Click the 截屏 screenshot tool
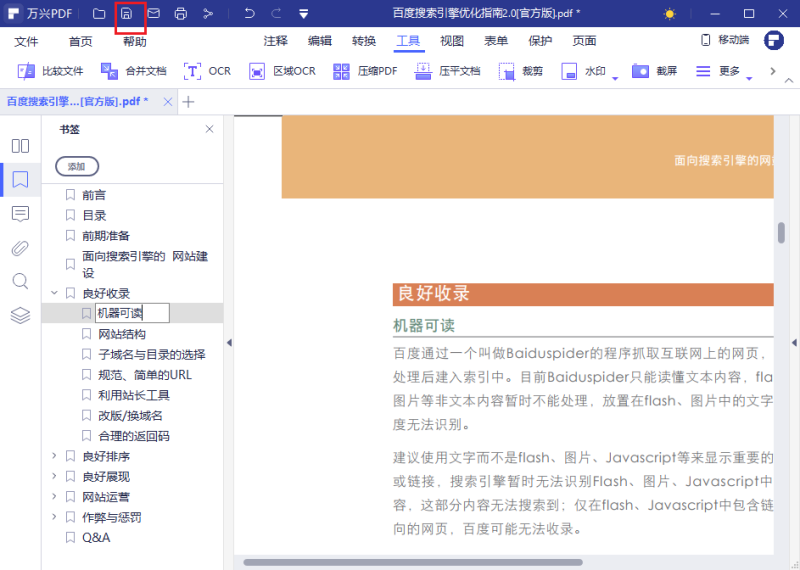The width and height of the screenshot is (800, 570). tap(655, 71)
